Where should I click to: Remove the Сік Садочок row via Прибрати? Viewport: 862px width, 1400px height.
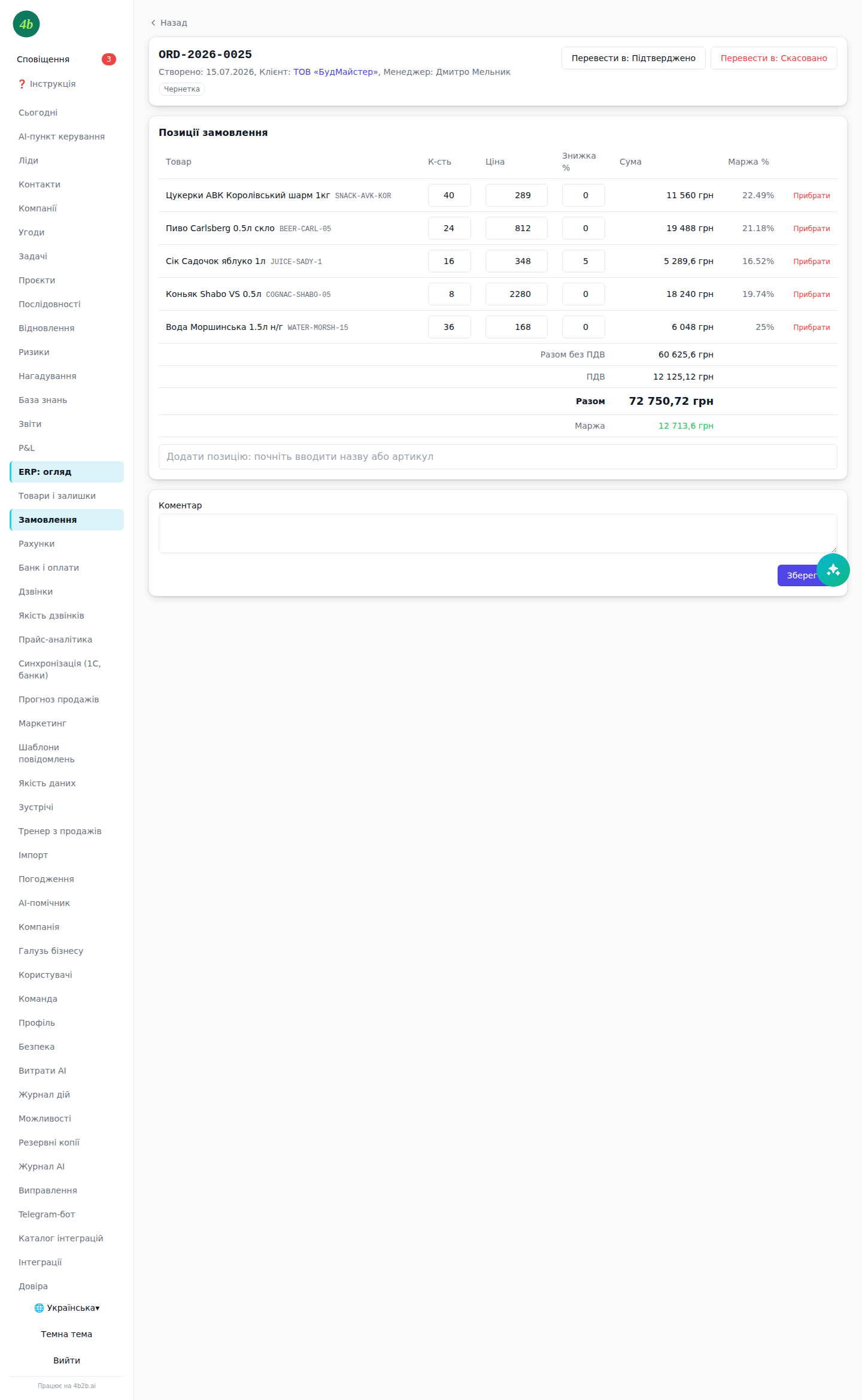[x=811, y=262]
